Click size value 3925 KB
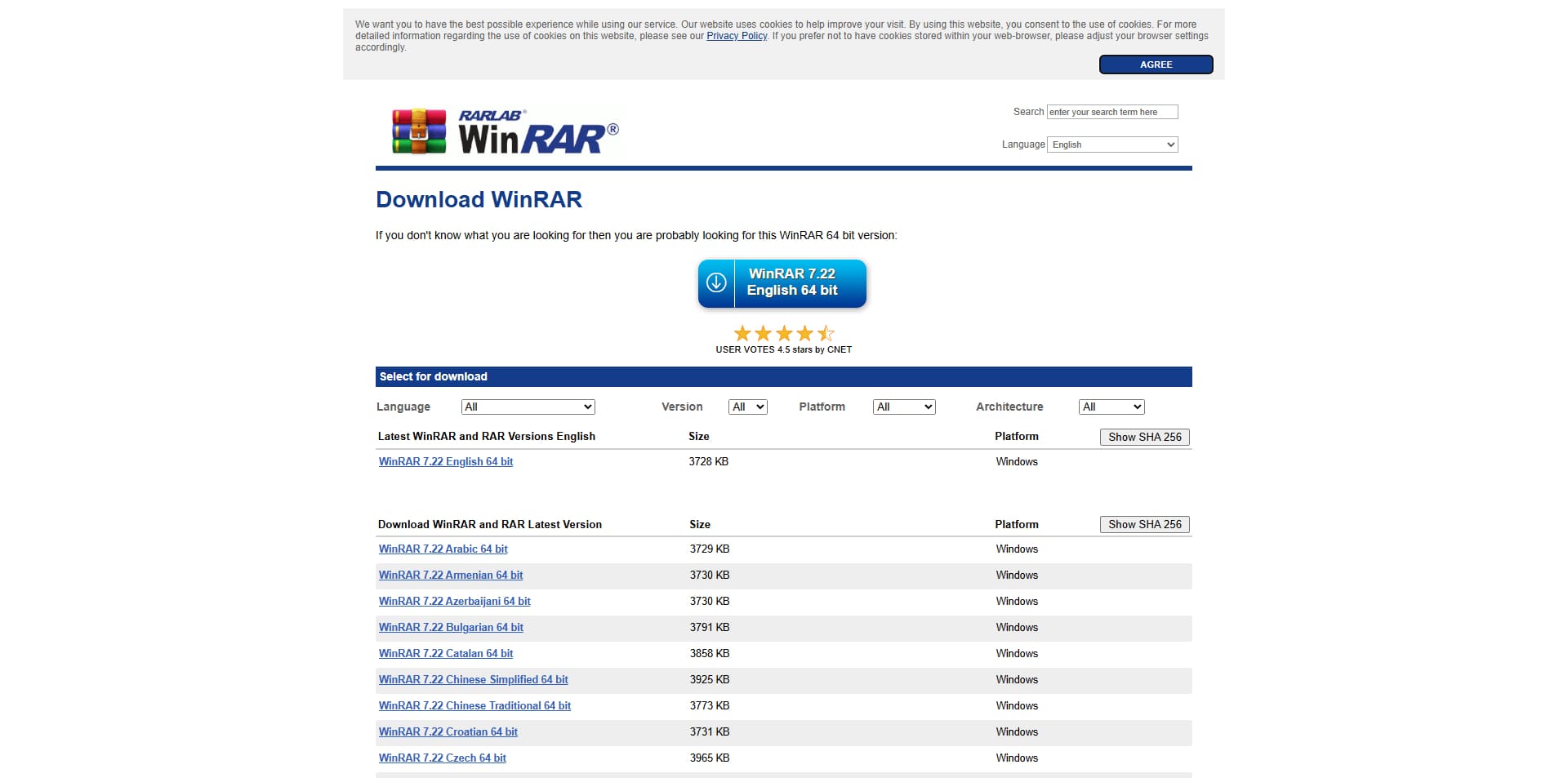 tap(709, 679)
